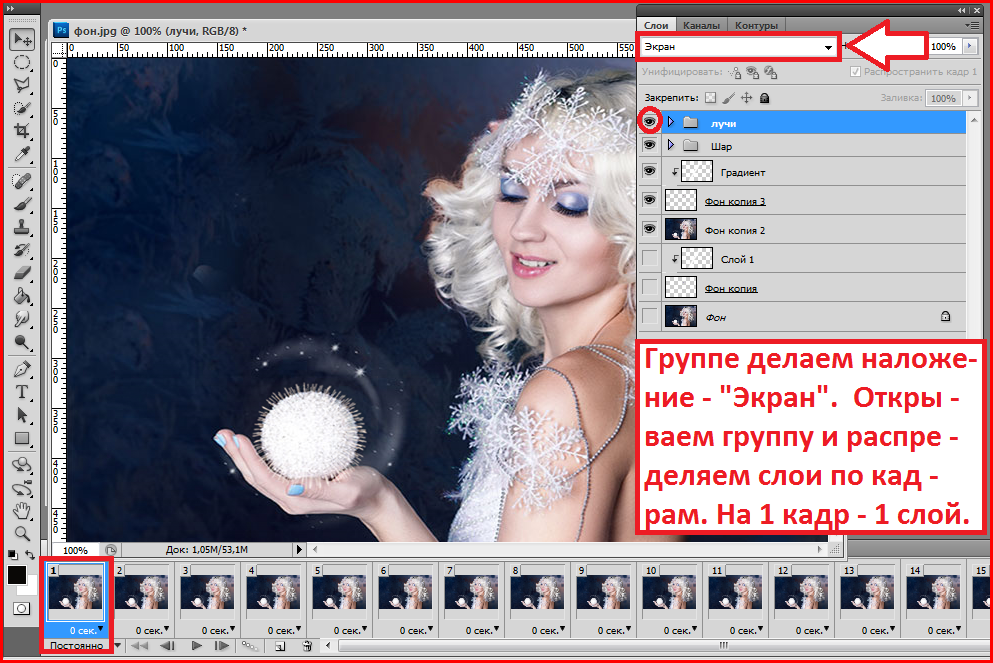The image size is (993, 663).
Task: Reset default foreground and background colors
Action: 13,555
